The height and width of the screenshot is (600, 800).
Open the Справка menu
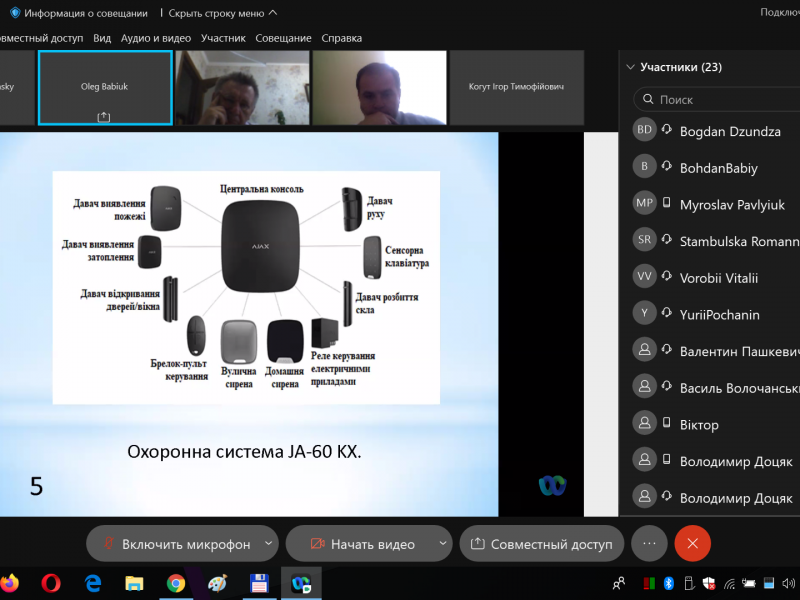(x=342, y=38)
